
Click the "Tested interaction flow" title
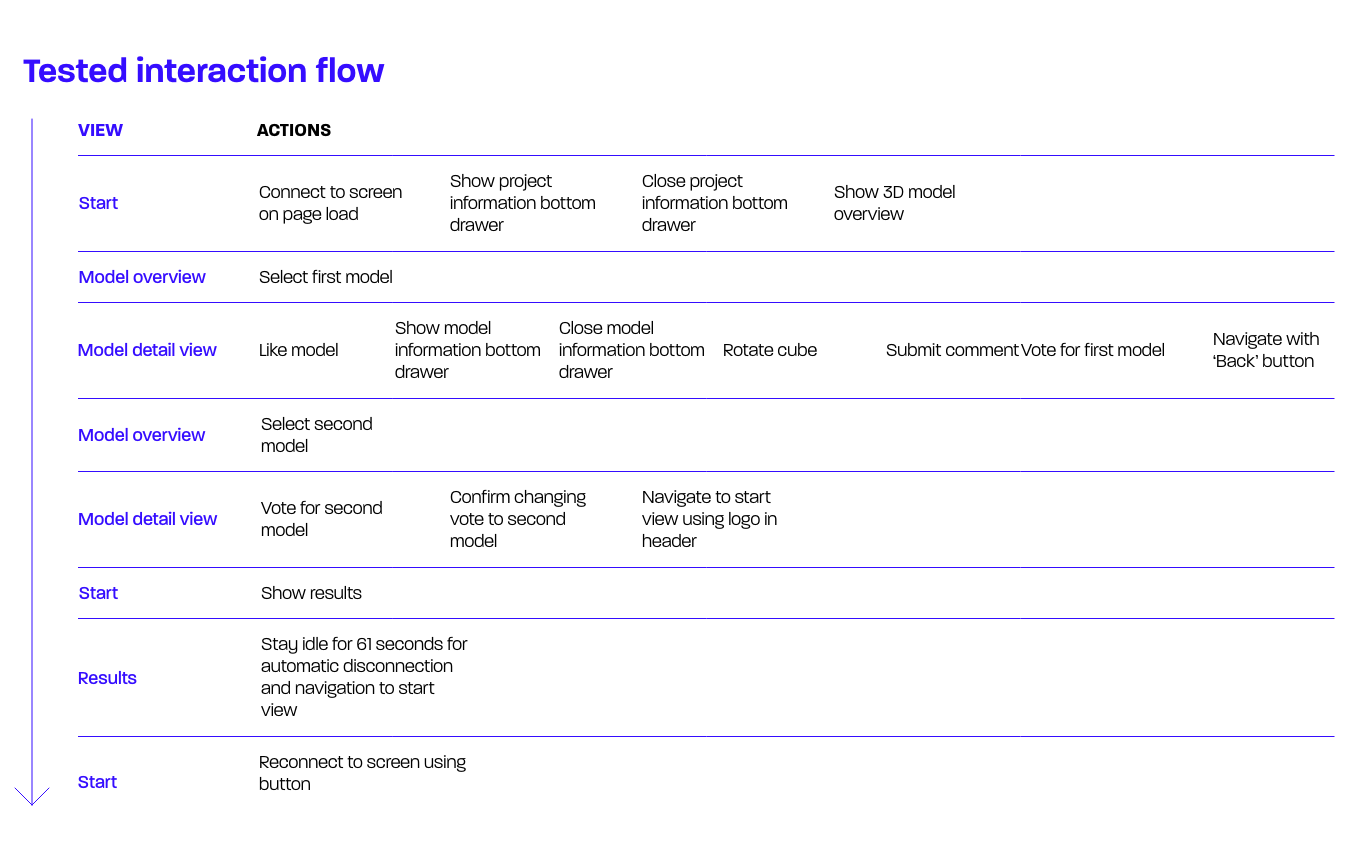204,71
